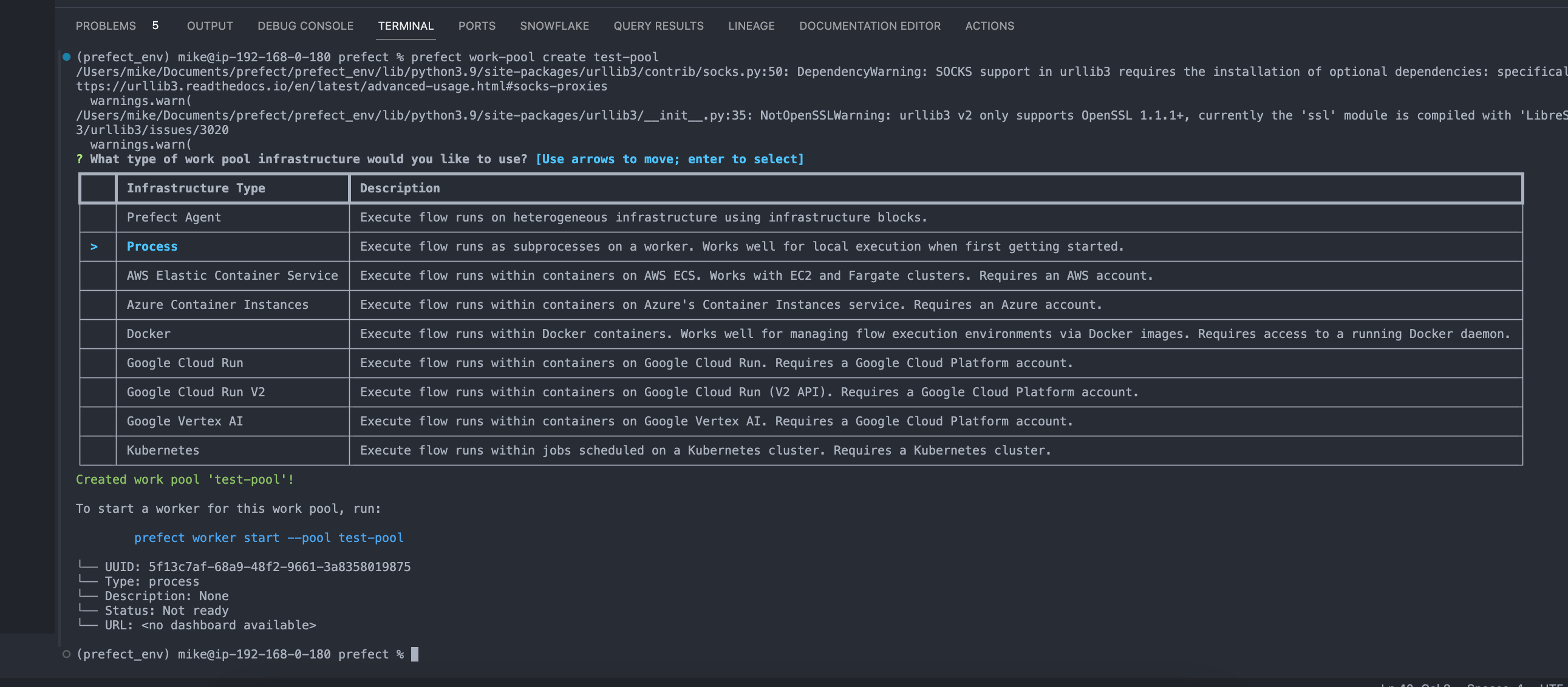Click the Process row description text
This screenshot has height=687, width=1568.
point(742,246)
